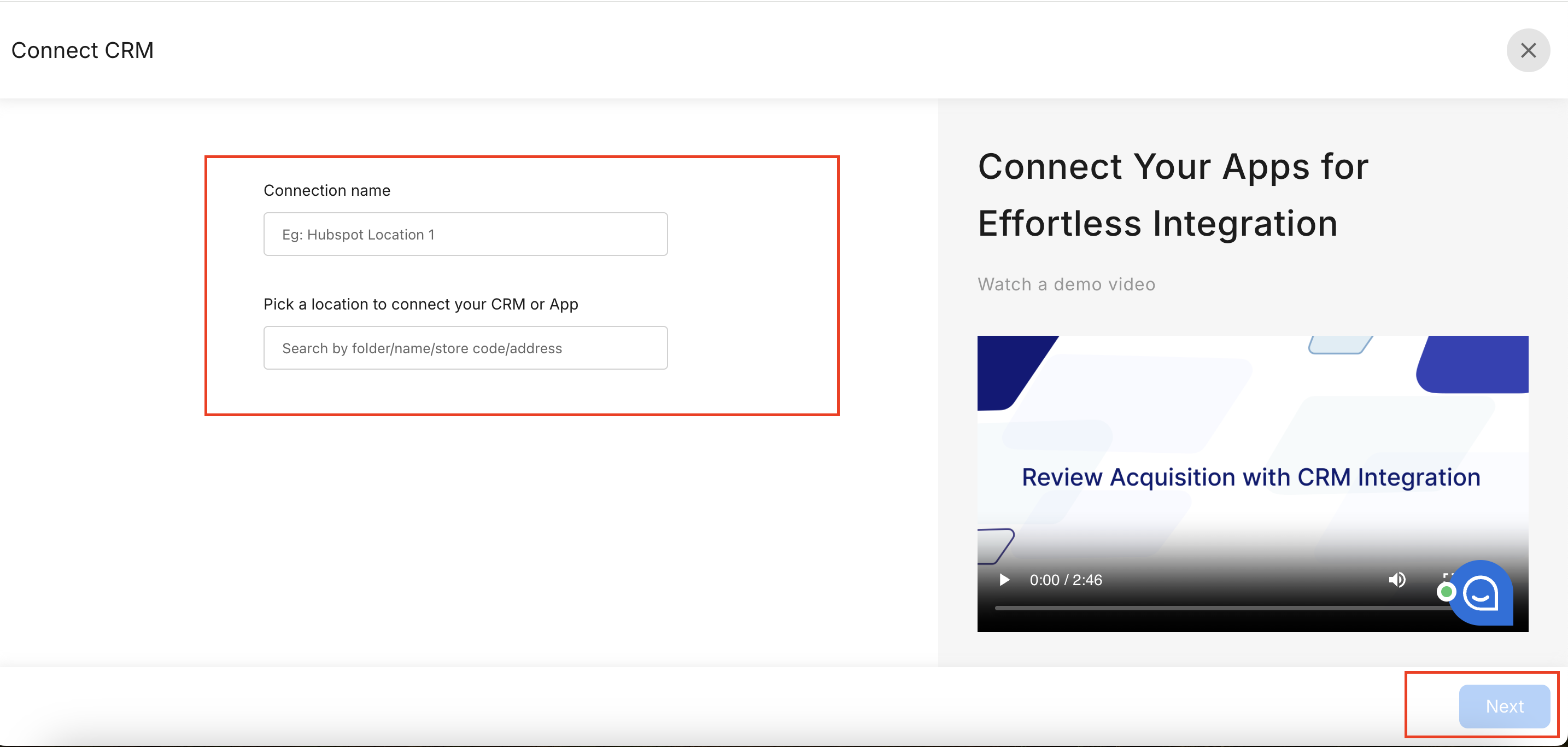The image size is (1568, 747).
Task: Click the 'Connection name' label
Action: point(327,190)
